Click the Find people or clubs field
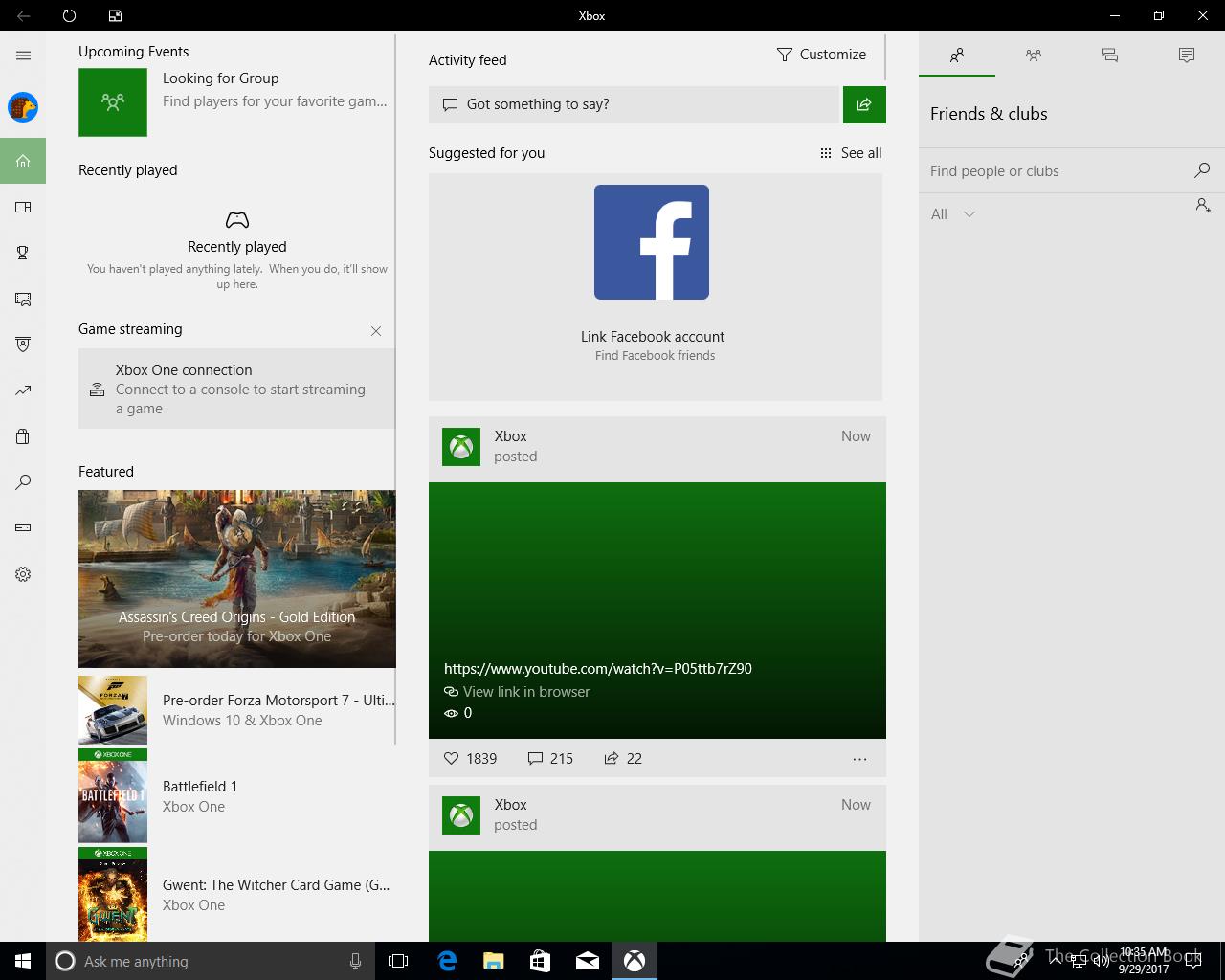Screen dimensions: 1225x980 click(1058, 171)
